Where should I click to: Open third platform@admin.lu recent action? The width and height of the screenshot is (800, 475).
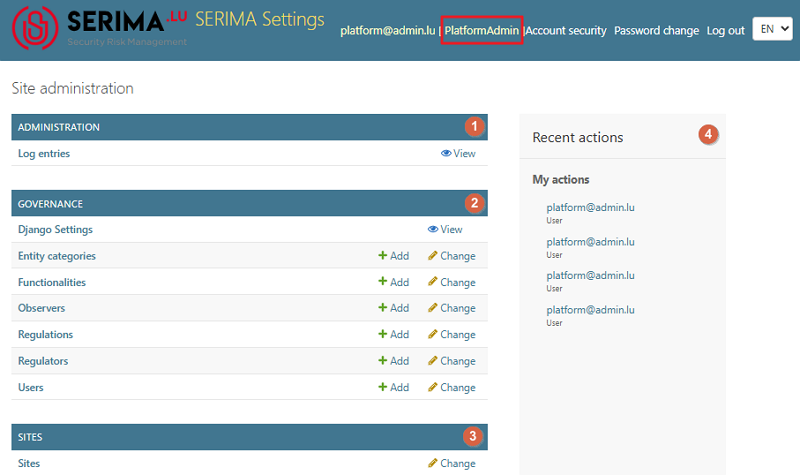tap(590, 276)
